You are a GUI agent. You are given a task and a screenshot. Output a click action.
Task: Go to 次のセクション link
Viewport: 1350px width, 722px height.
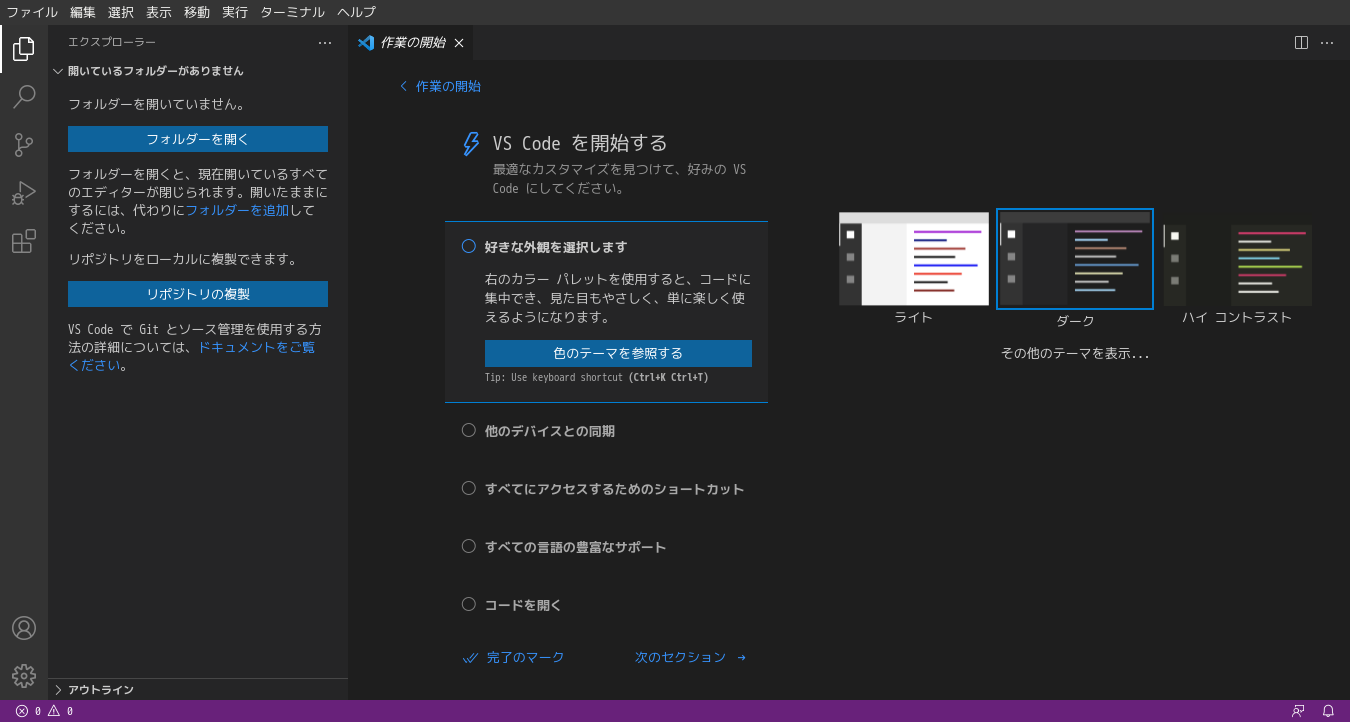click(690, 657)
